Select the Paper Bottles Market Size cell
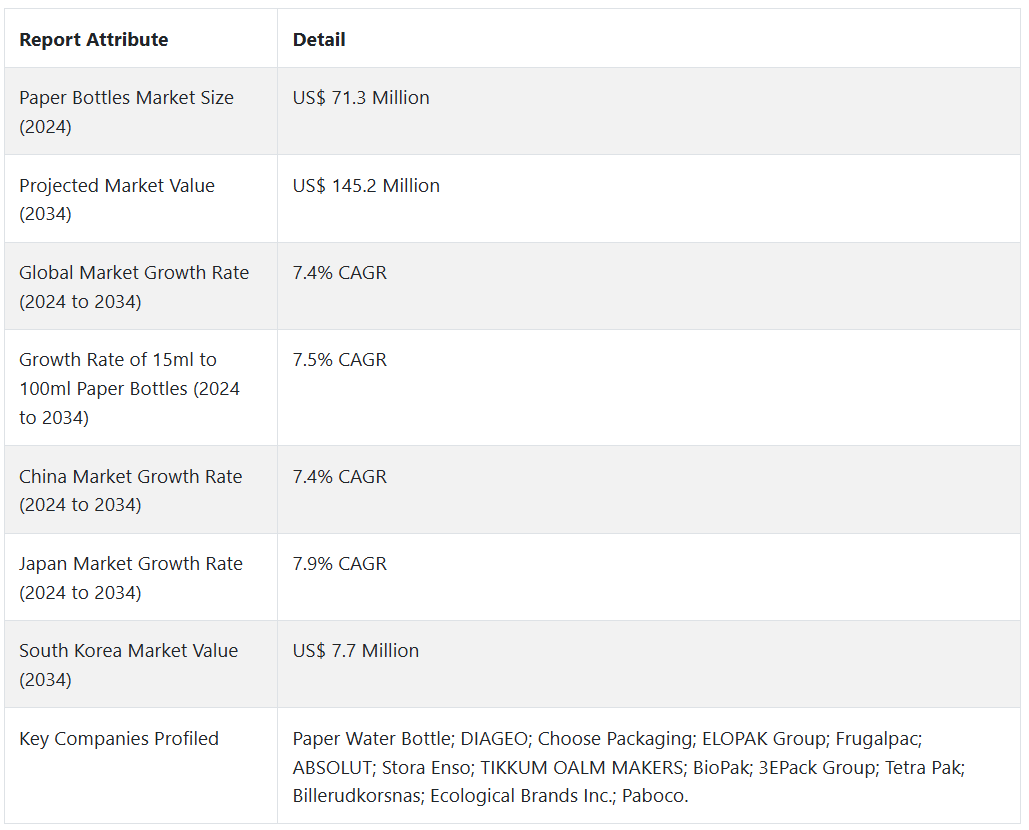This screenshot has width=1029, height=830. (x=140, y=112)
